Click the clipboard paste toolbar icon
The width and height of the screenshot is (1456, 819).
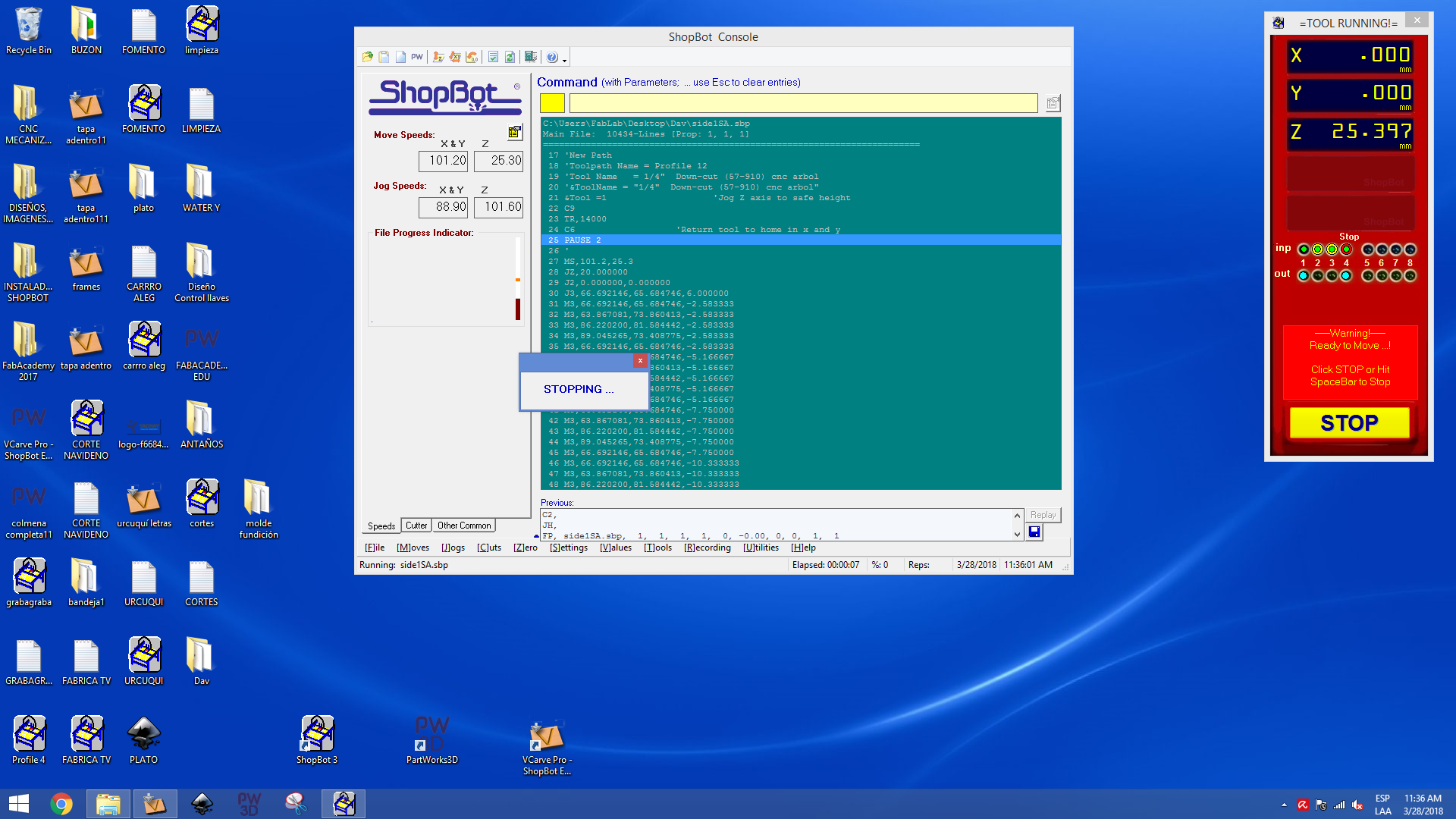coord(384,57)
